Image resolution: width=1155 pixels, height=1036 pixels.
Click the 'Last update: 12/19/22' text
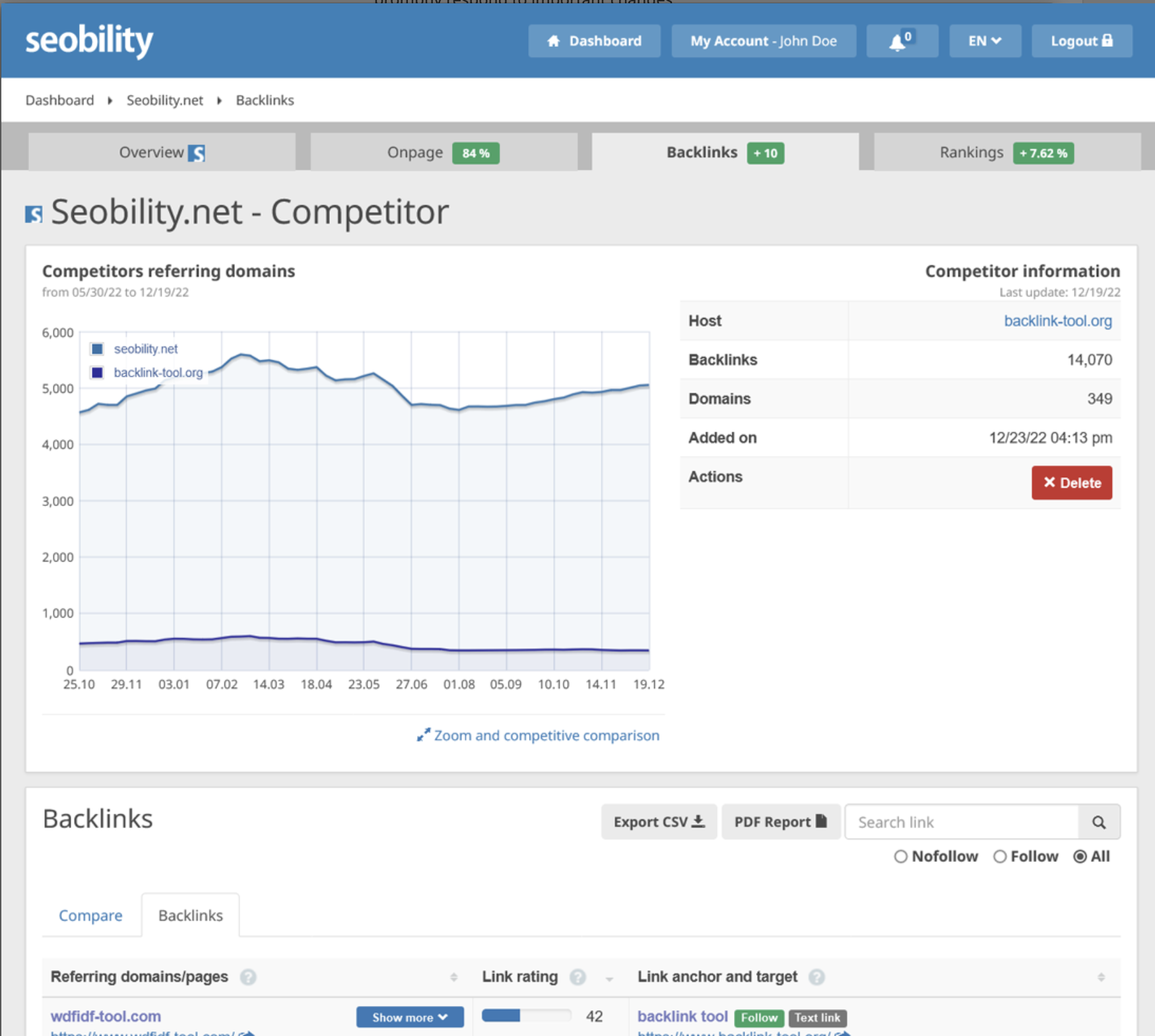pos(1059,292)
